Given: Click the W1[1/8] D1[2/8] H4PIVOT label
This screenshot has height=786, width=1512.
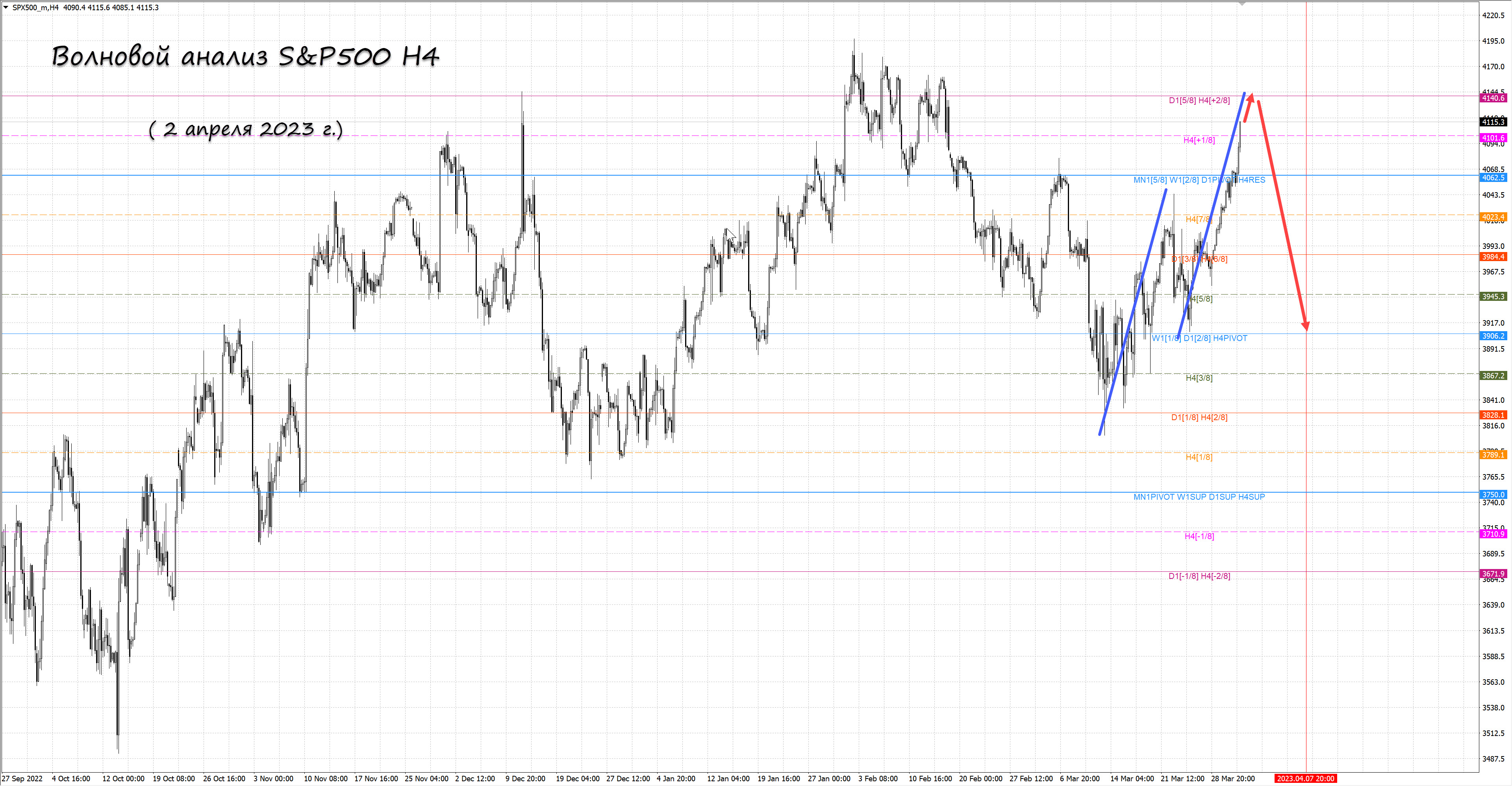Looking at the screenshot, I should point(1199,338).
